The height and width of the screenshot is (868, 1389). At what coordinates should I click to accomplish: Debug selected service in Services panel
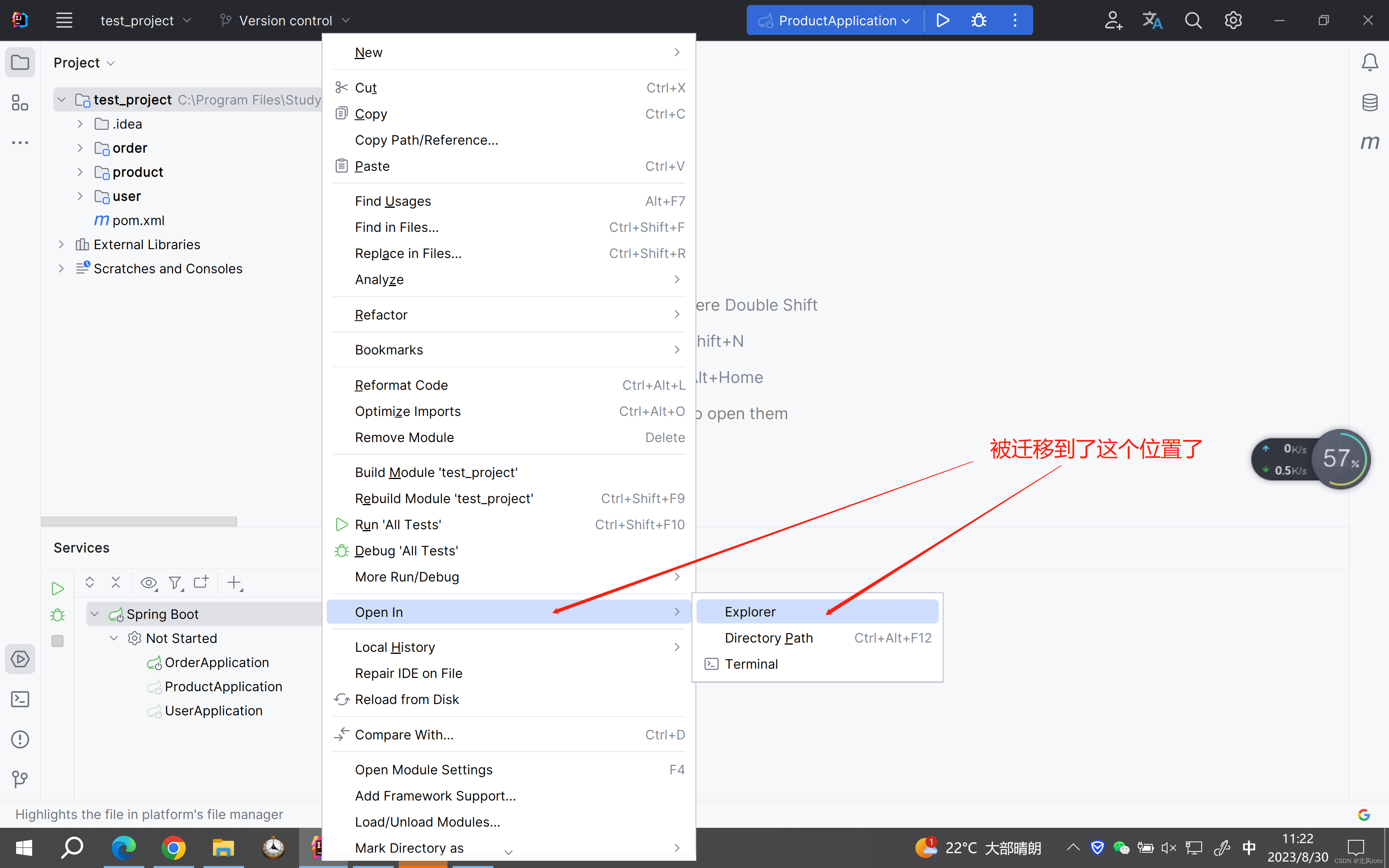(x=57, y=615)
